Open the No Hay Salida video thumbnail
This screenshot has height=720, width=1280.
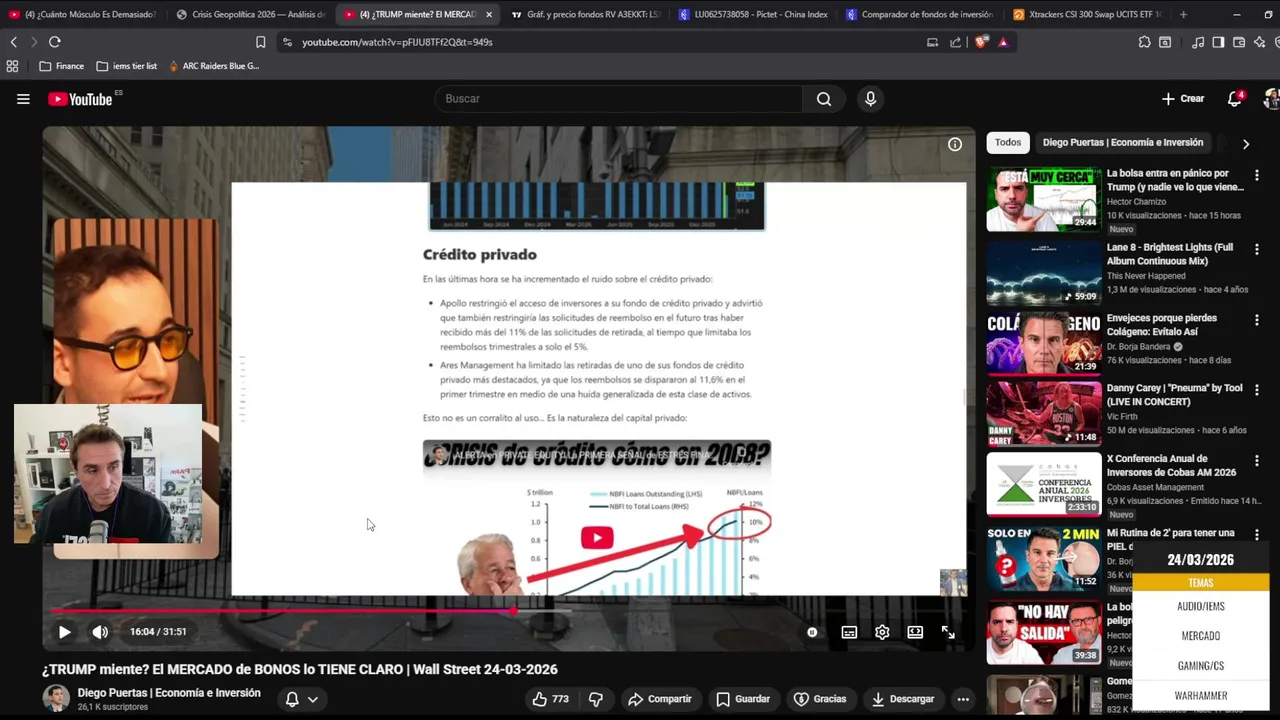click(x=1044, y=632)
